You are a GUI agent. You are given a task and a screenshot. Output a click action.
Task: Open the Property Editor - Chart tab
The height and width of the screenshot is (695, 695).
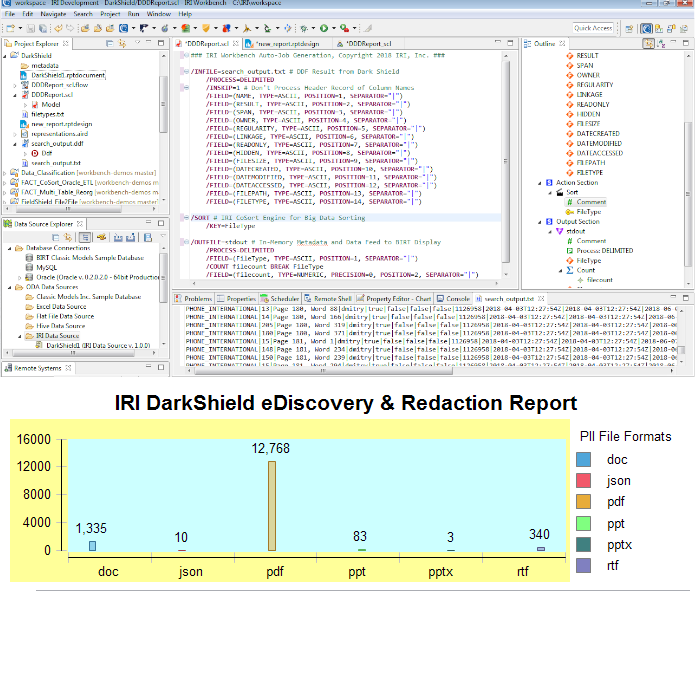click(394, 299)
